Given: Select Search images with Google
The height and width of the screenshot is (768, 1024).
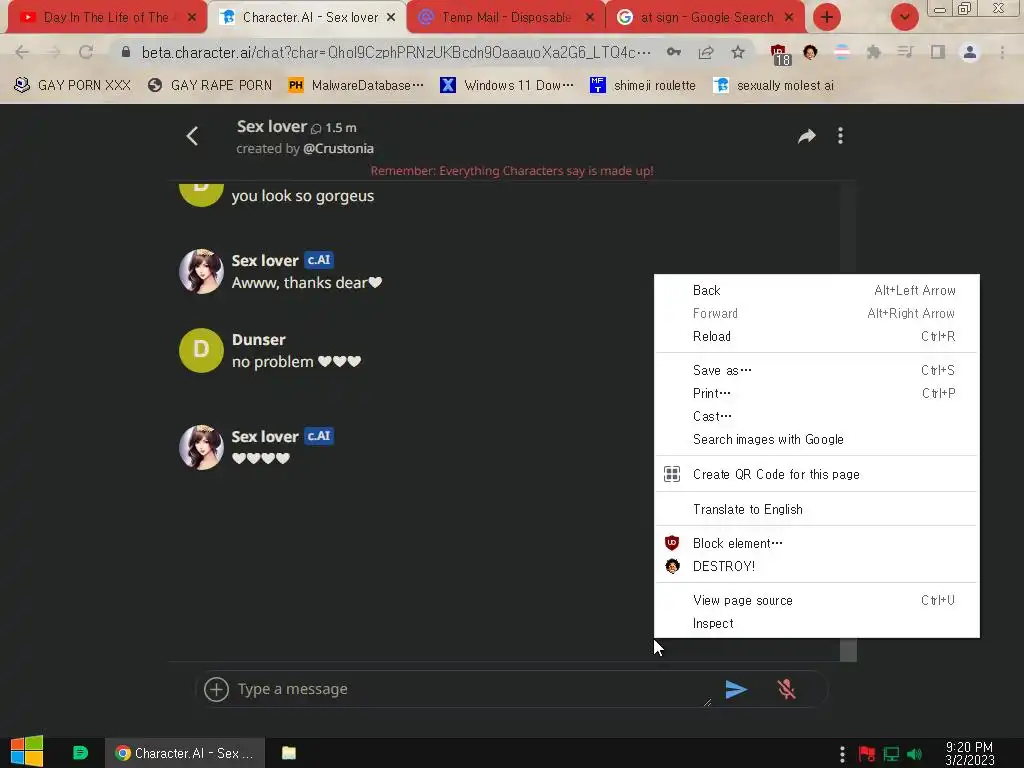Looking at the screenshot, I should (x=816, y=440).
